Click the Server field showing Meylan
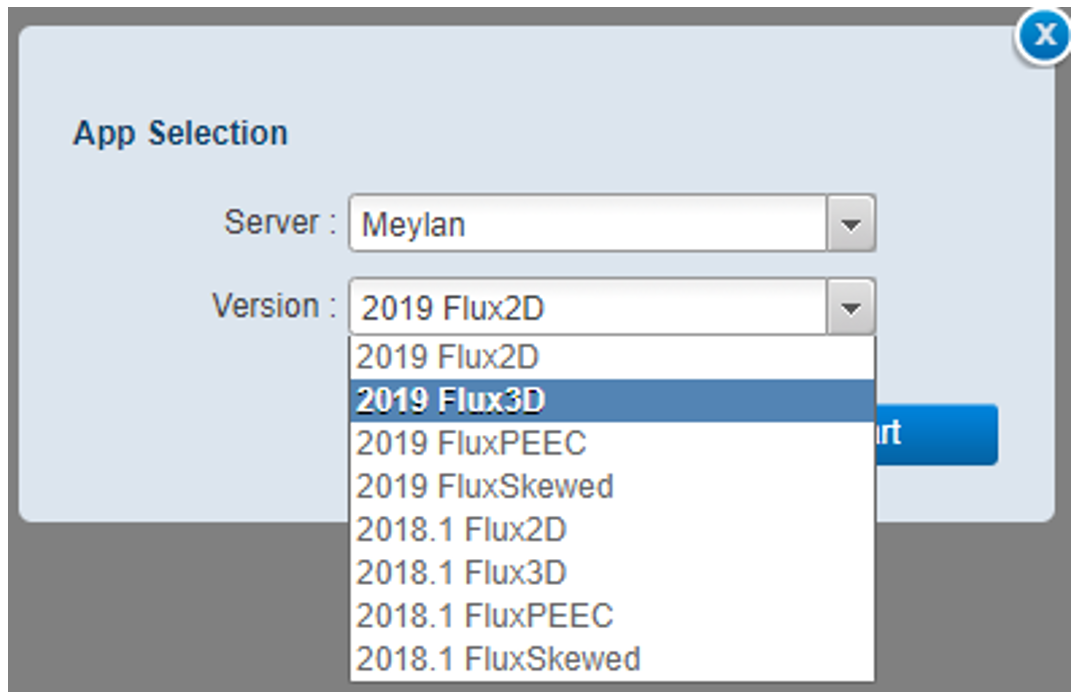 [590, 224]
